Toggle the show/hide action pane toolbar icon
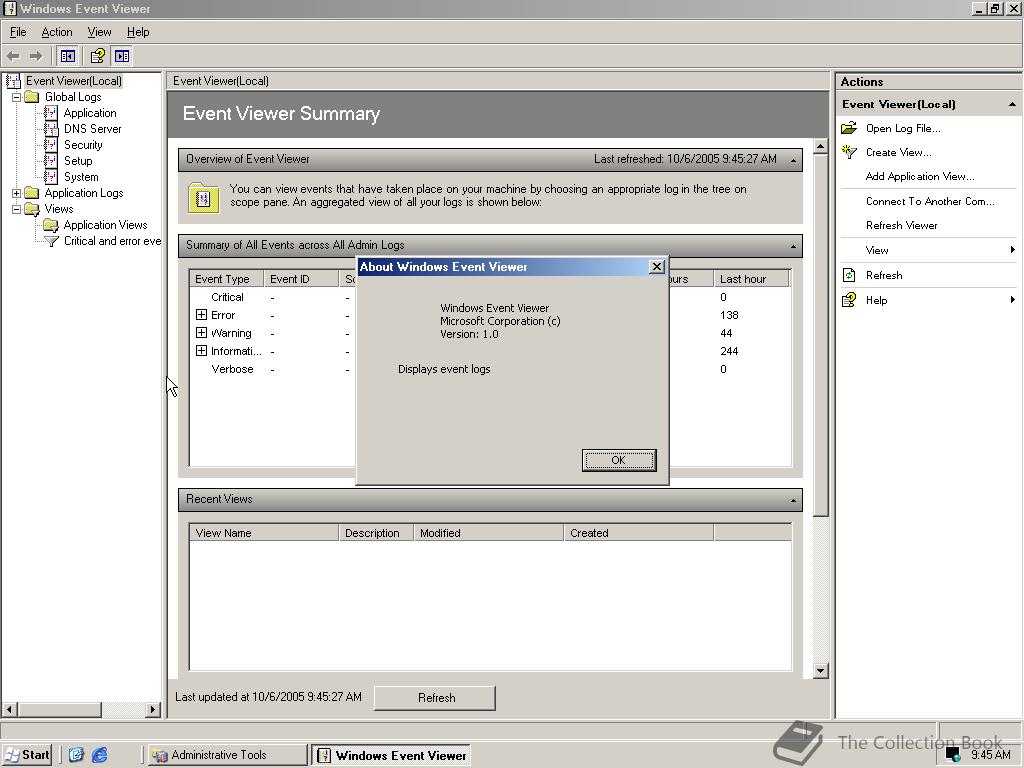The image size is (1024, 768). coord(121,56)
